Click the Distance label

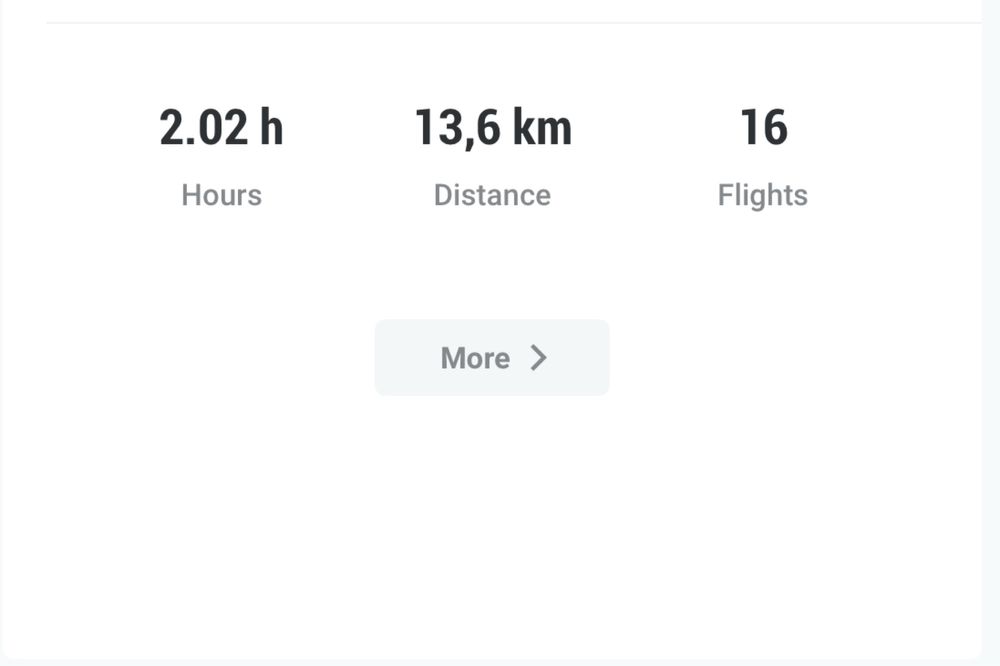492,195
